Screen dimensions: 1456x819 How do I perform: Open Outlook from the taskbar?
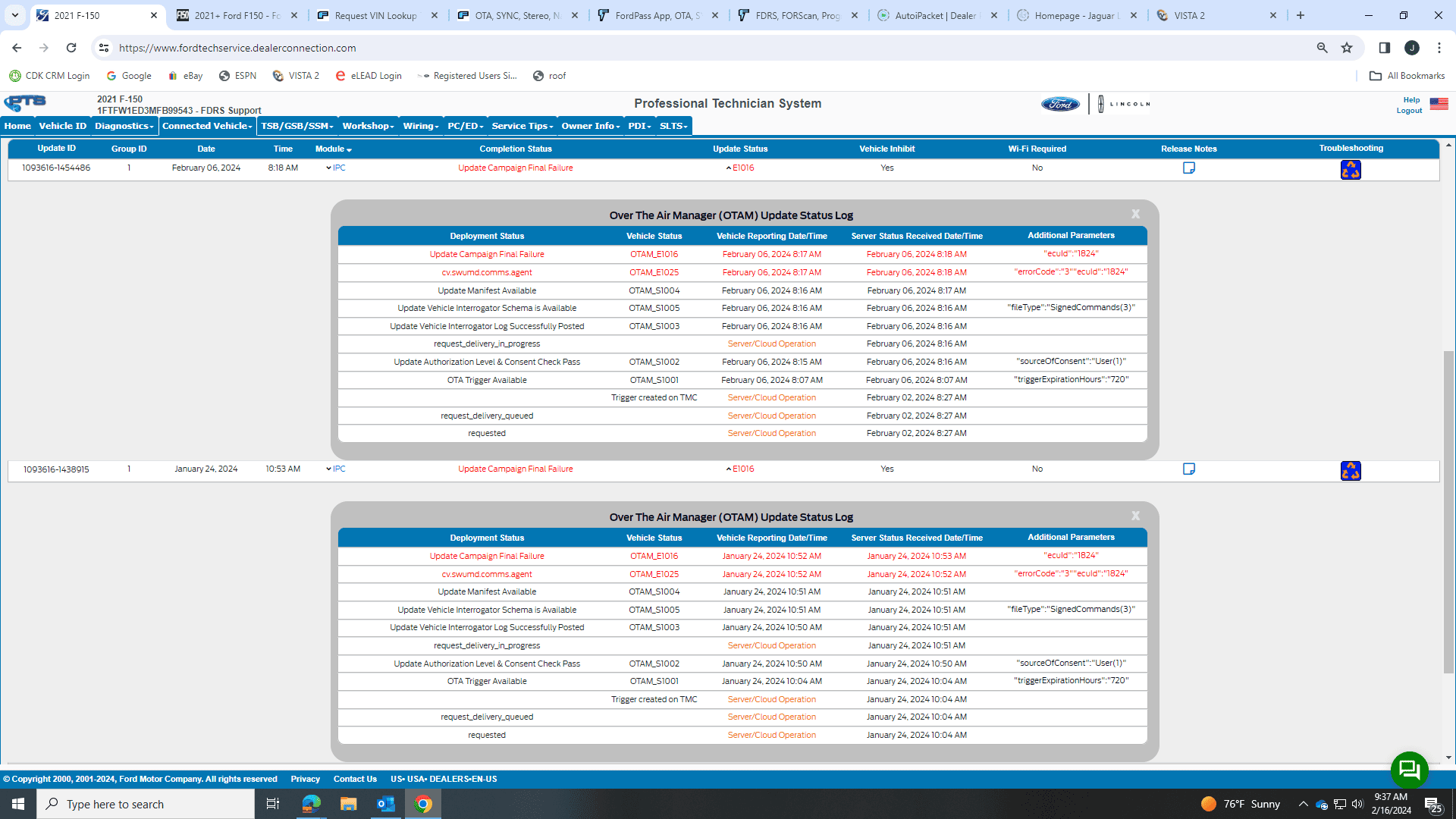pos(386,804)
